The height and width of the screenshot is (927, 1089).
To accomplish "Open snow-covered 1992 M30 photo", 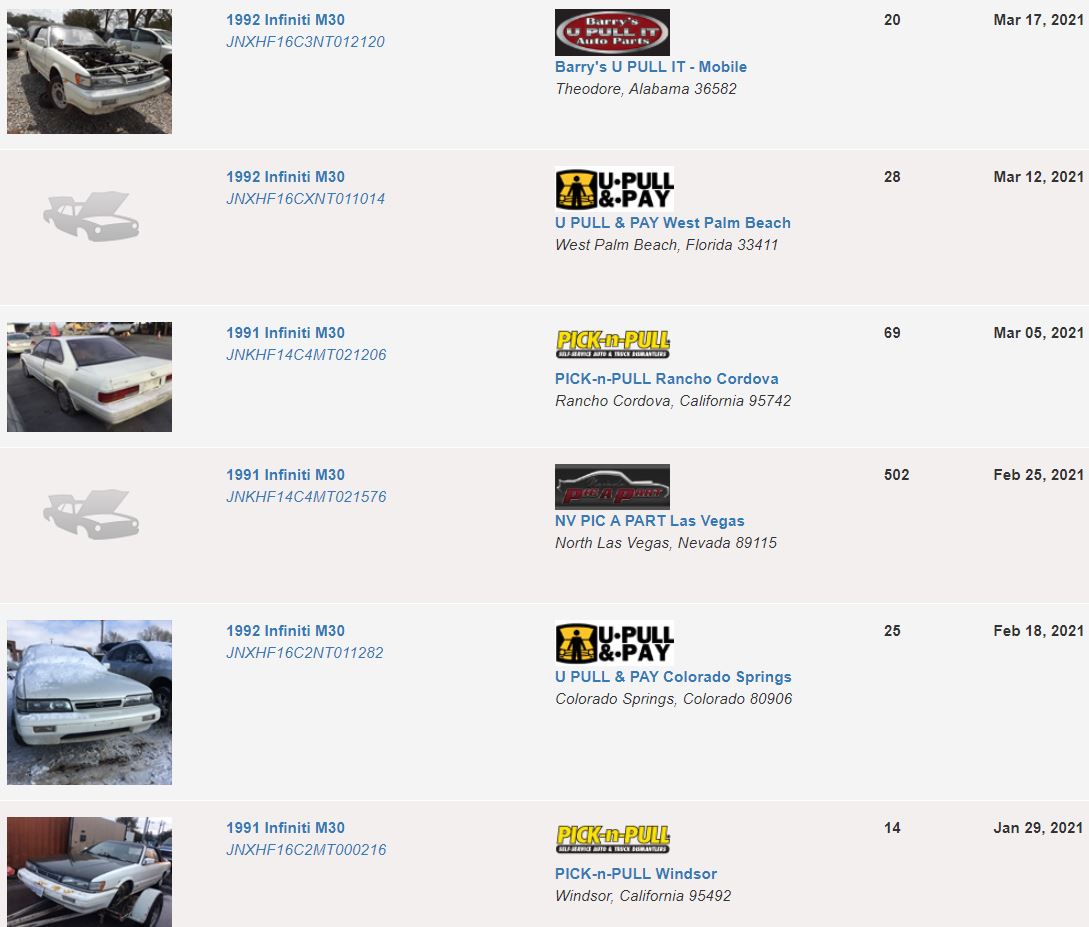I will point(90,702).
